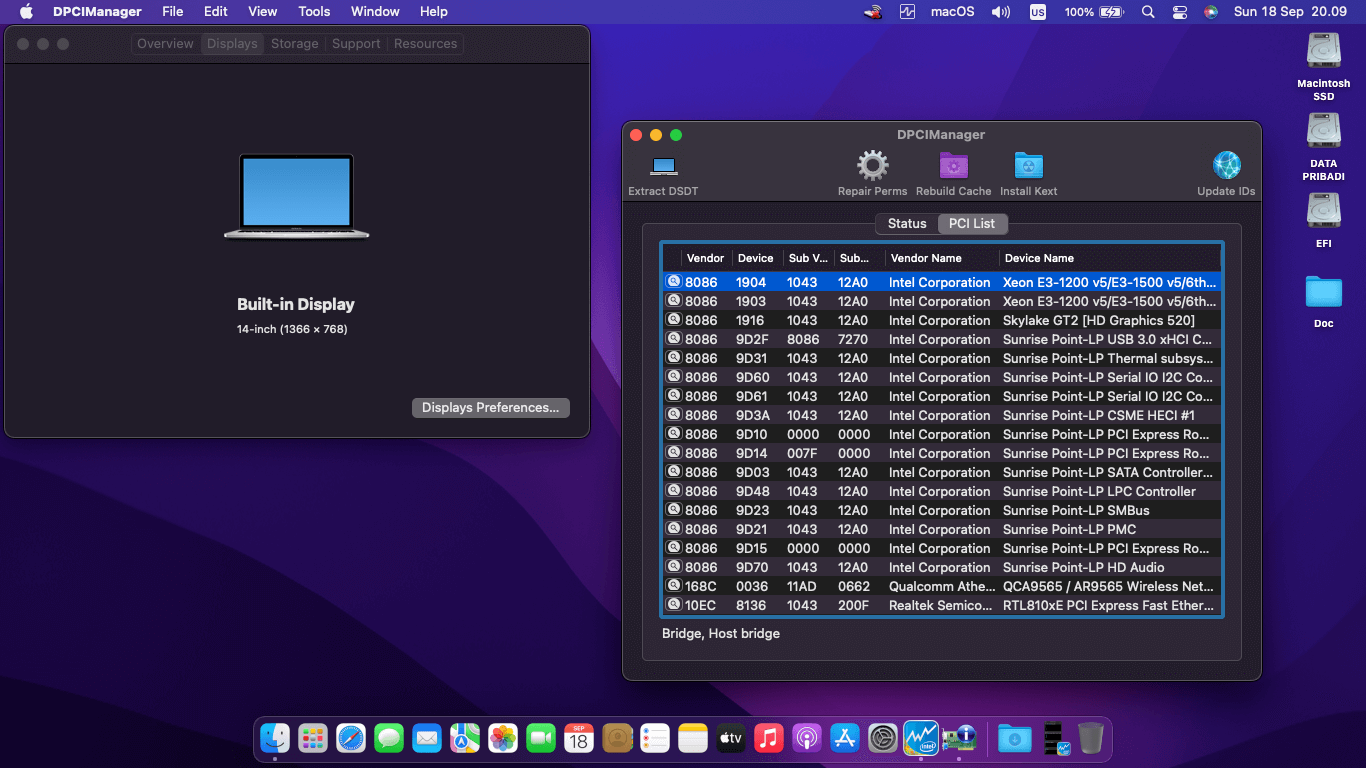Select Sunrise Point-LP PMC row

pyautogui.click(x=941, y=529)
